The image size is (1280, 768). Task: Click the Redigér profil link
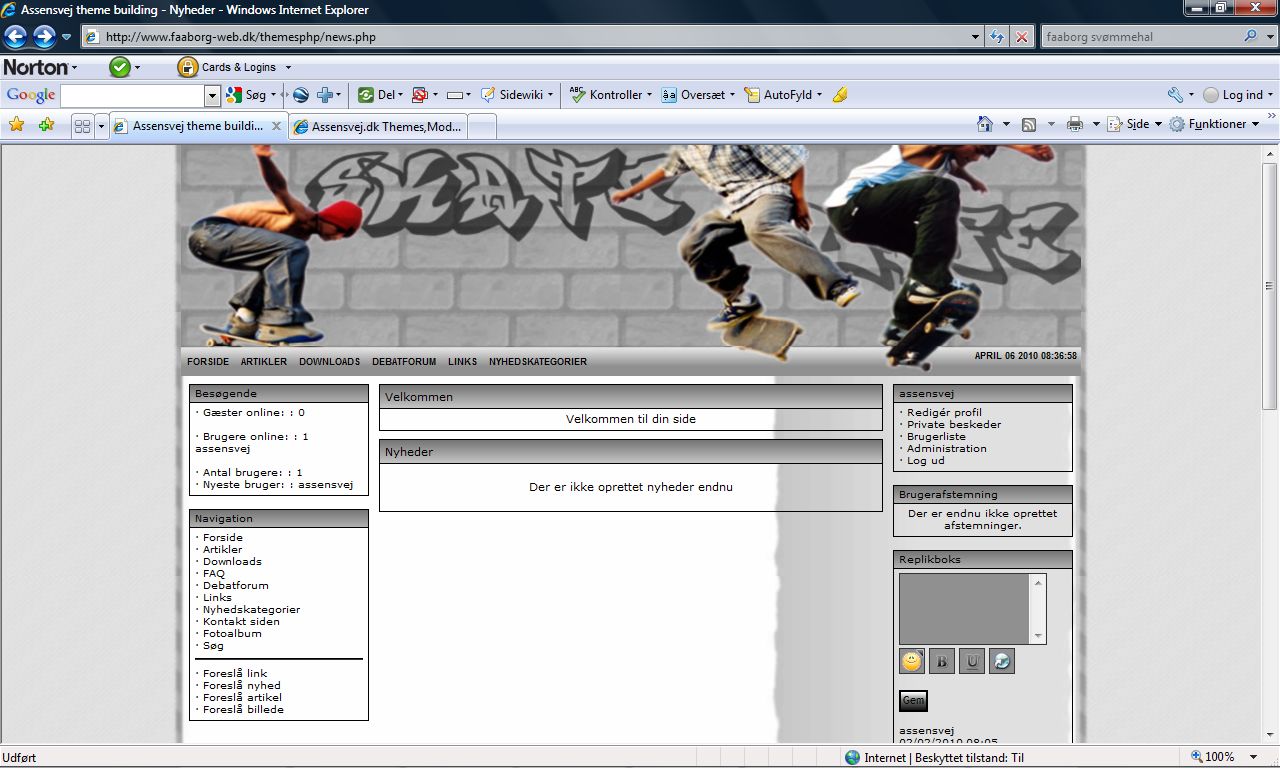[x=944, y=412]
